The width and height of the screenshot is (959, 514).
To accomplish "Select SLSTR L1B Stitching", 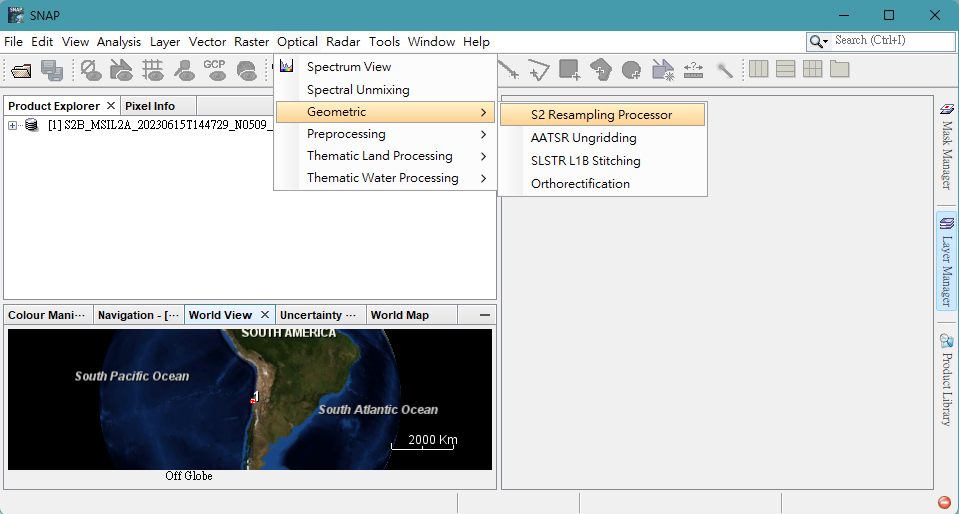I will (602, 161).
